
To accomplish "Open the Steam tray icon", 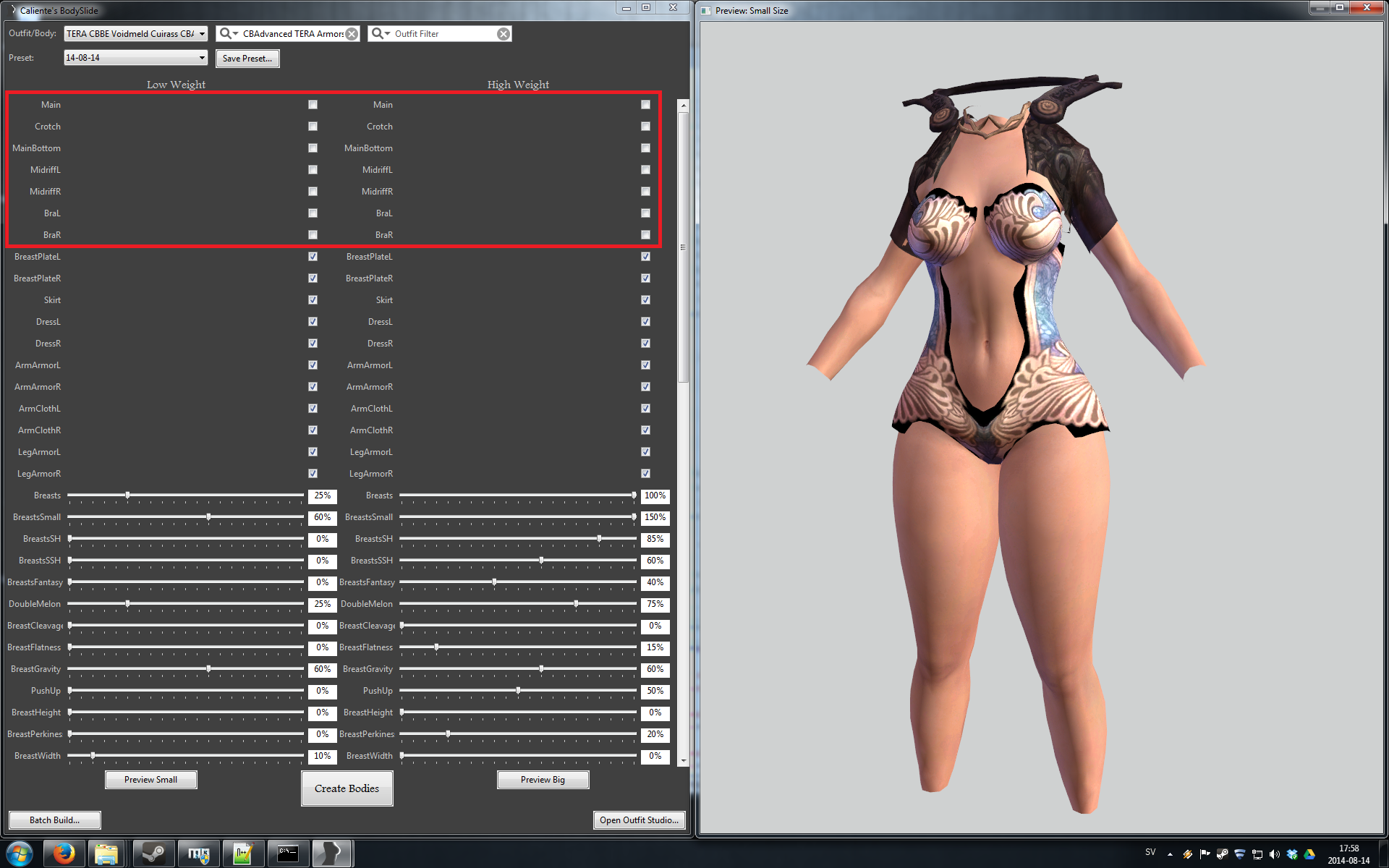I will (x=1222, y=854).
